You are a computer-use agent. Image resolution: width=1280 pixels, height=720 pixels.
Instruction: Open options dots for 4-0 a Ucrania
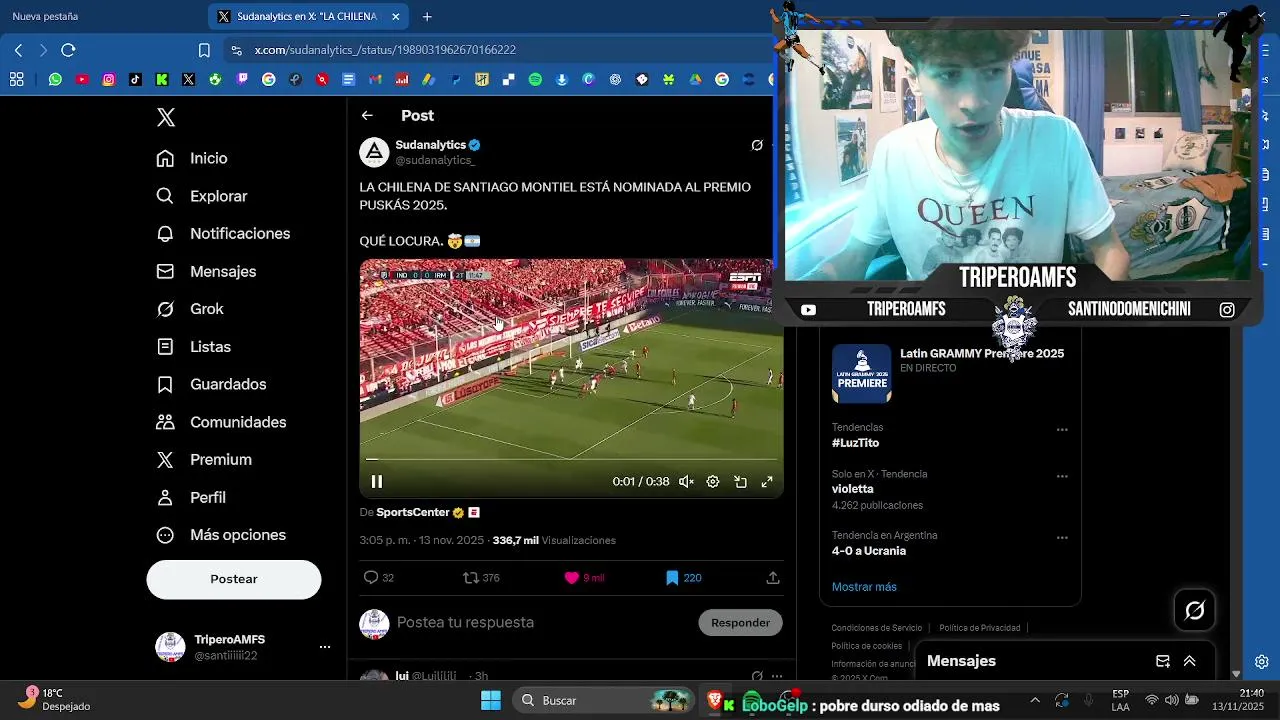pyautogui.click(x=1062, y=538)
